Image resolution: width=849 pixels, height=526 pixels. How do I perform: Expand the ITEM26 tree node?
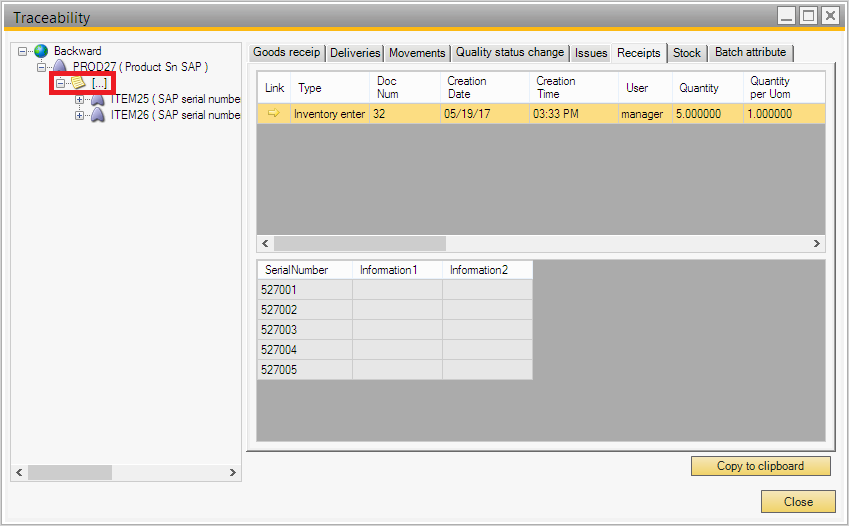pyautogui.click(x=80, y=115)
